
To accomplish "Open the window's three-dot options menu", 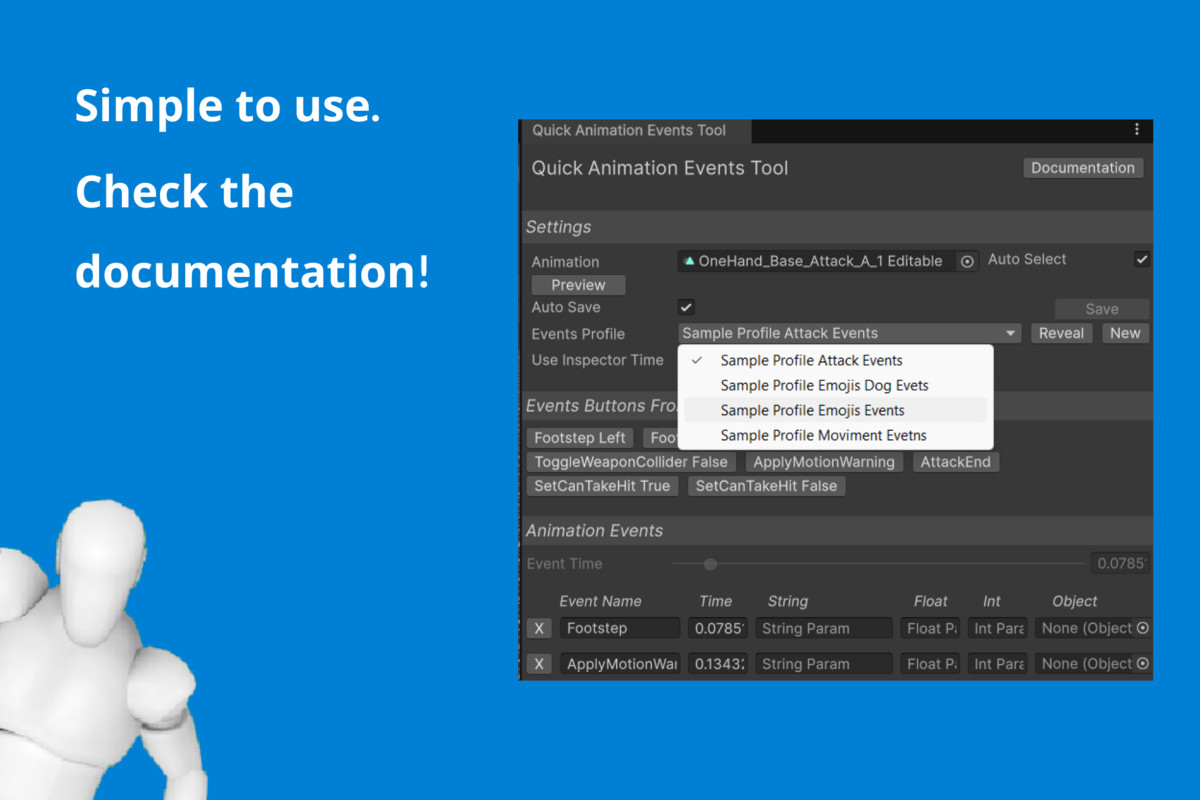I will [1137, 130].
